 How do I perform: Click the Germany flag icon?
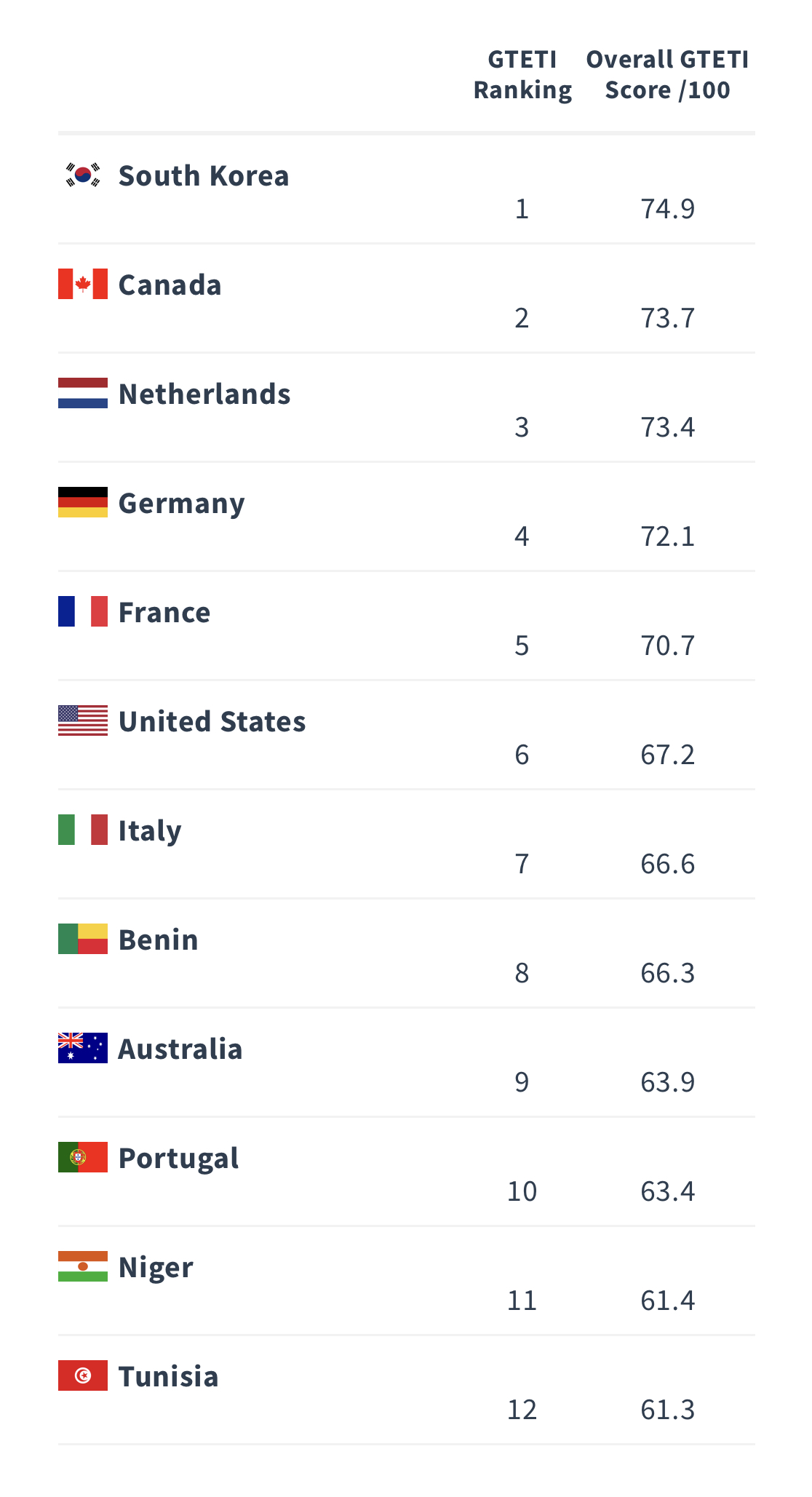click(x=83, y=502)
